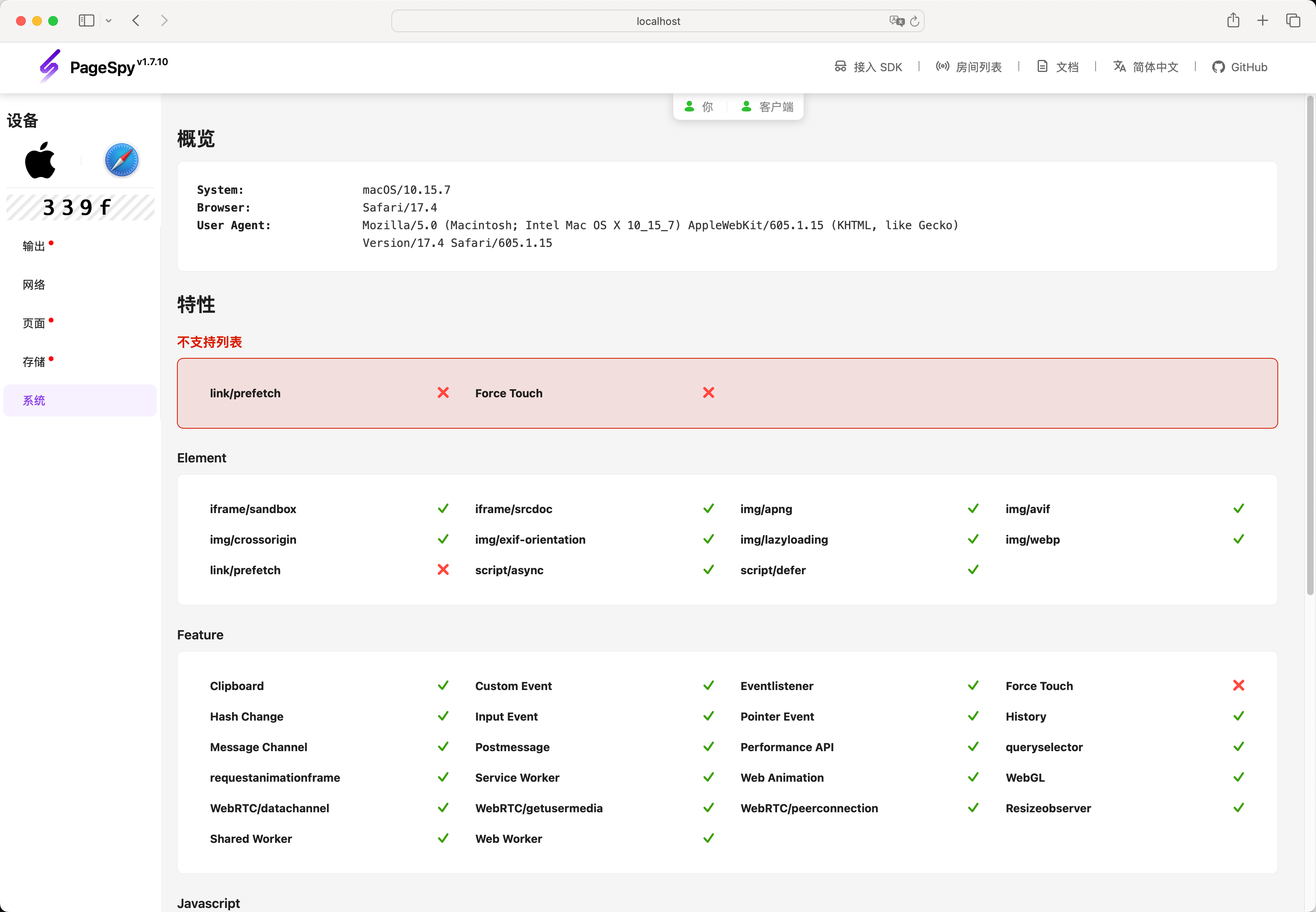Switch to the 页面 page tab
The image size is (1316, 912).
[80, 323]
